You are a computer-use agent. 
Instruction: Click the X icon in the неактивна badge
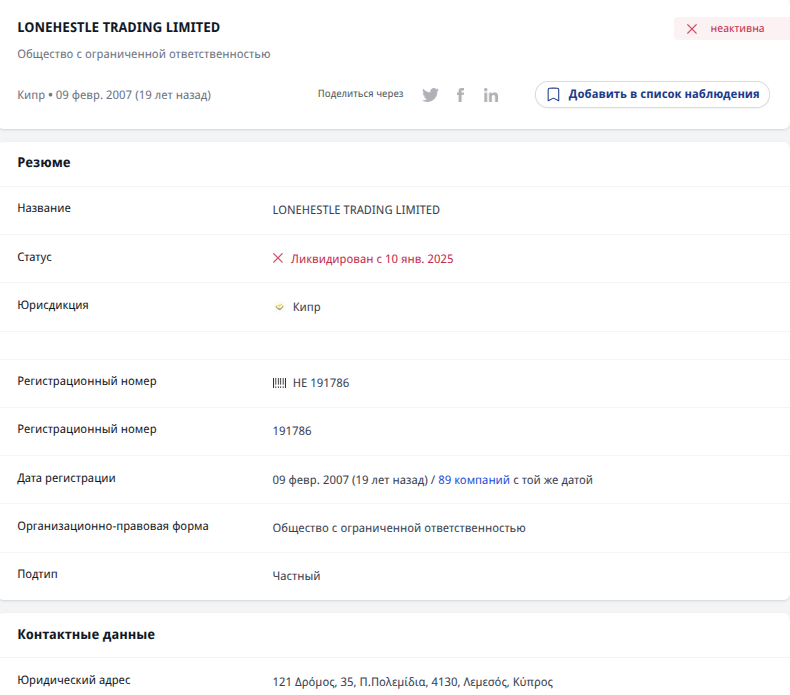click(692, 29)
